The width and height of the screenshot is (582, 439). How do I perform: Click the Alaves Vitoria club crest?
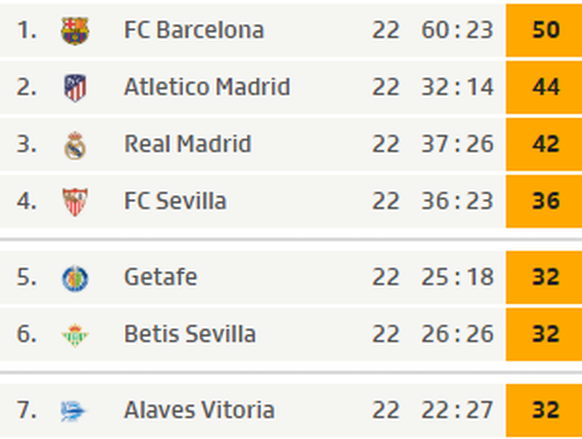73,411
